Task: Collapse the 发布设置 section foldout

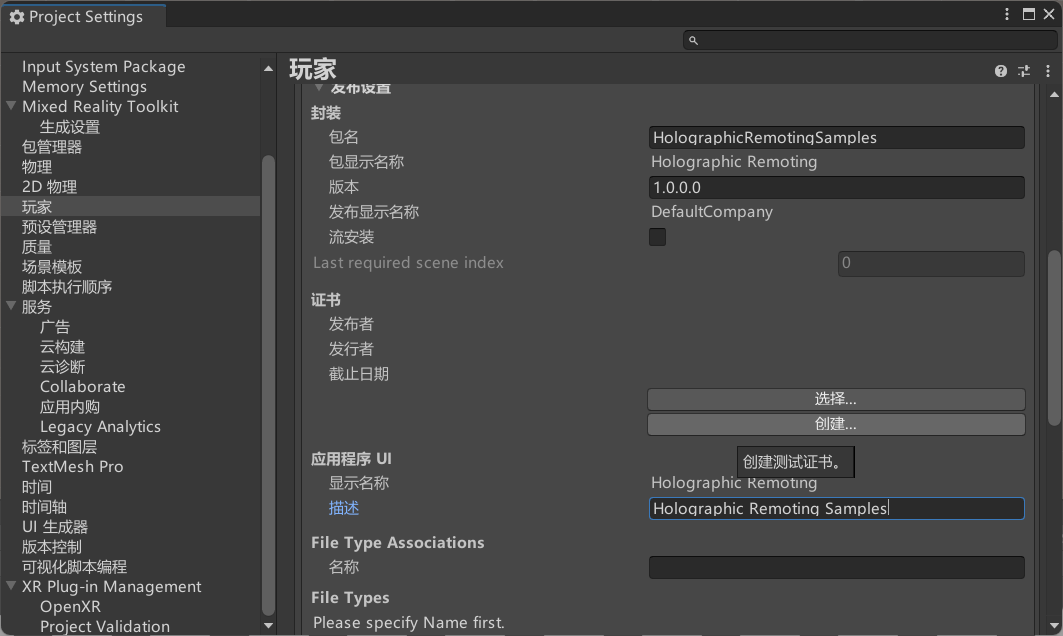Action: pos(319,88)
